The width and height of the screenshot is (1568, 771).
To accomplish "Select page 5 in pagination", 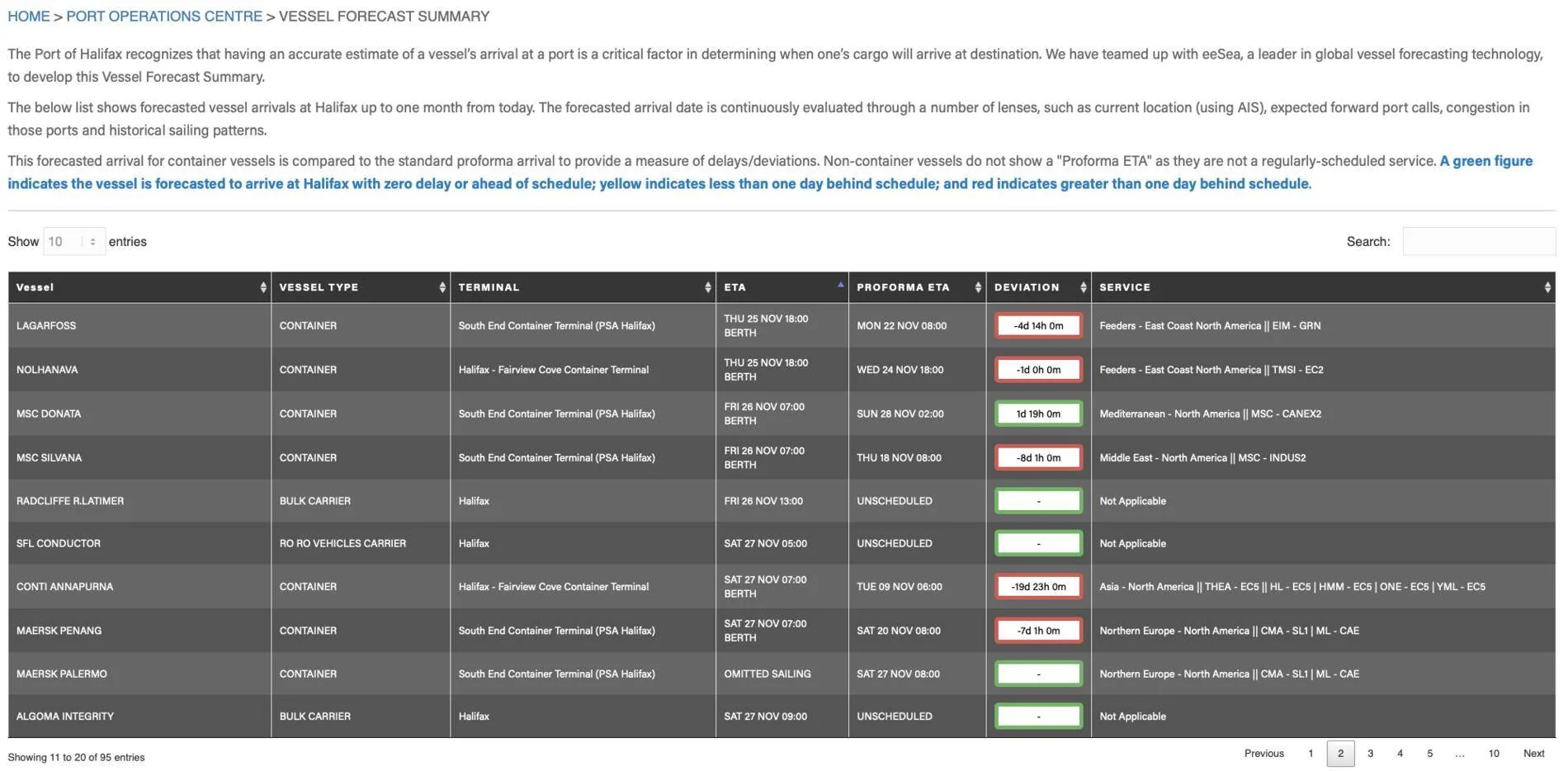I will 1429,753.
